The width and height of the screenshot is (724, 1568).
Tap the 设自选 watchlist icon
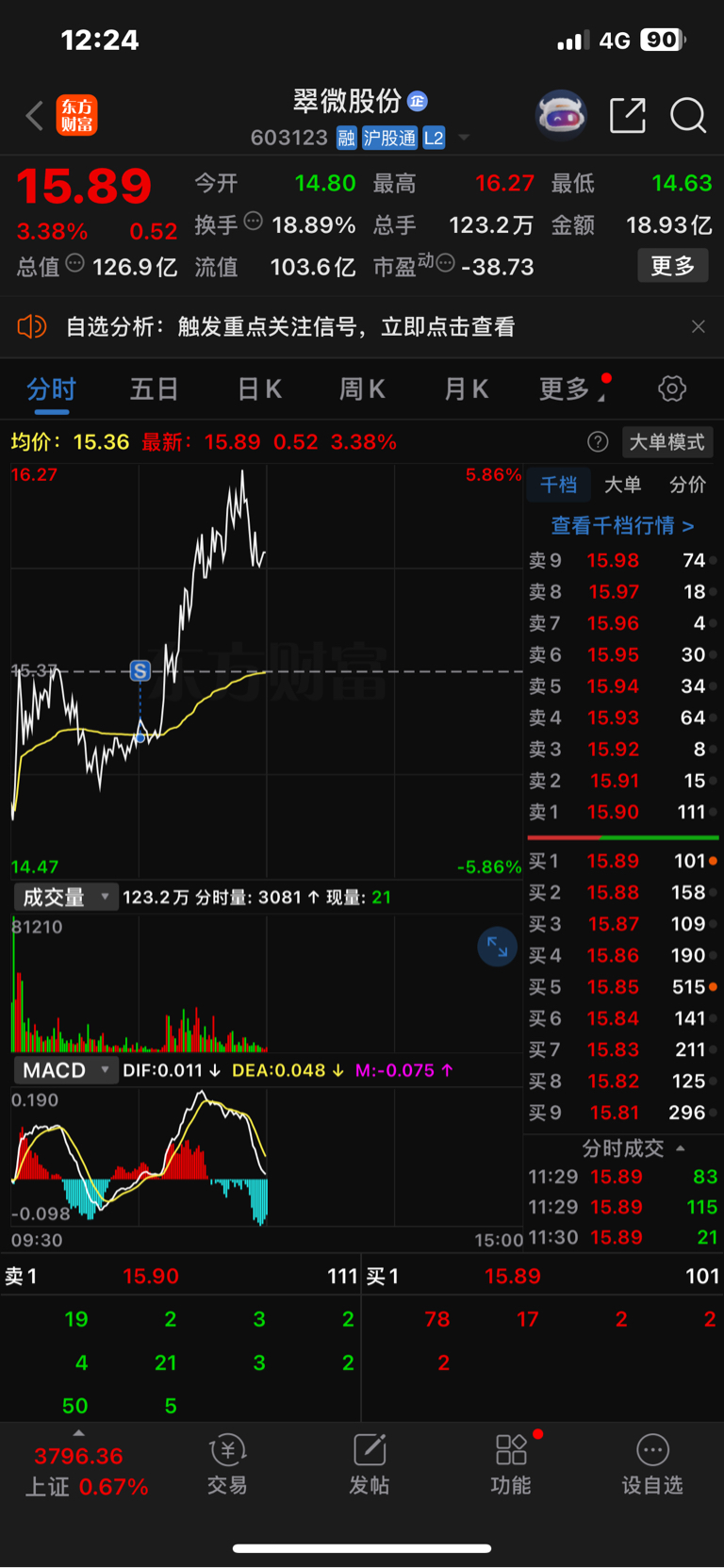[x=652, y=1464]
